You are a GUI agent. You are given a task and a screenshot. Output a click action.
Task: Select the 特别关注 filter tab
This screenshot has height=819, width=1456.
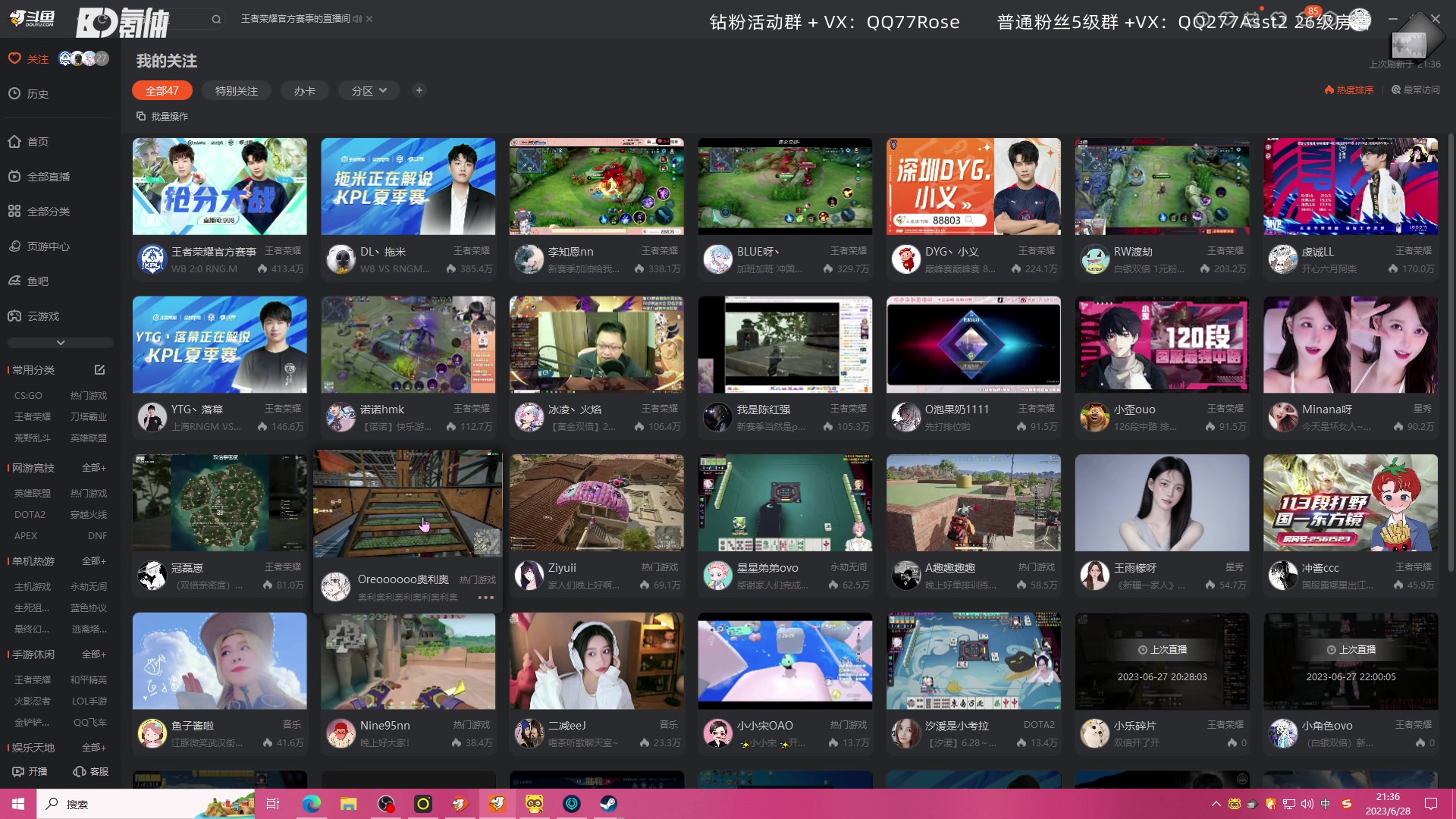point(236,90)
